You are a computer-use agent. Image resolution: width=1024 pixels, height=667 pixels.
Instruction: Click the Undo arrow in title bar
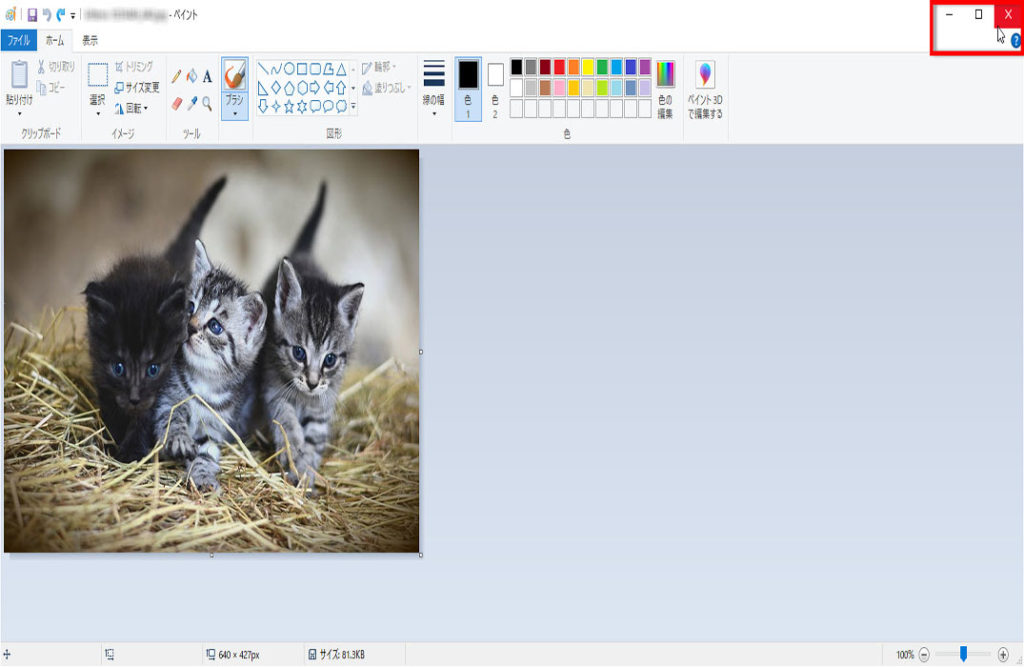coord(47,15)
